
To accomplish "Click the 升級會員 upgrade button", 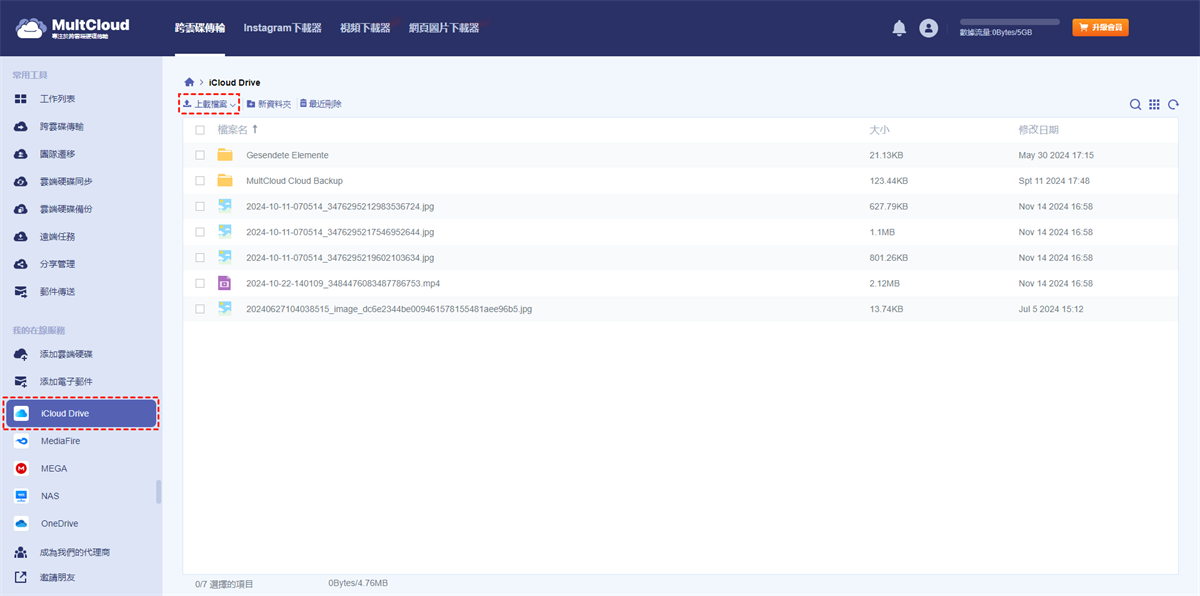I will pyautogui.click(x=1100, y=27).
